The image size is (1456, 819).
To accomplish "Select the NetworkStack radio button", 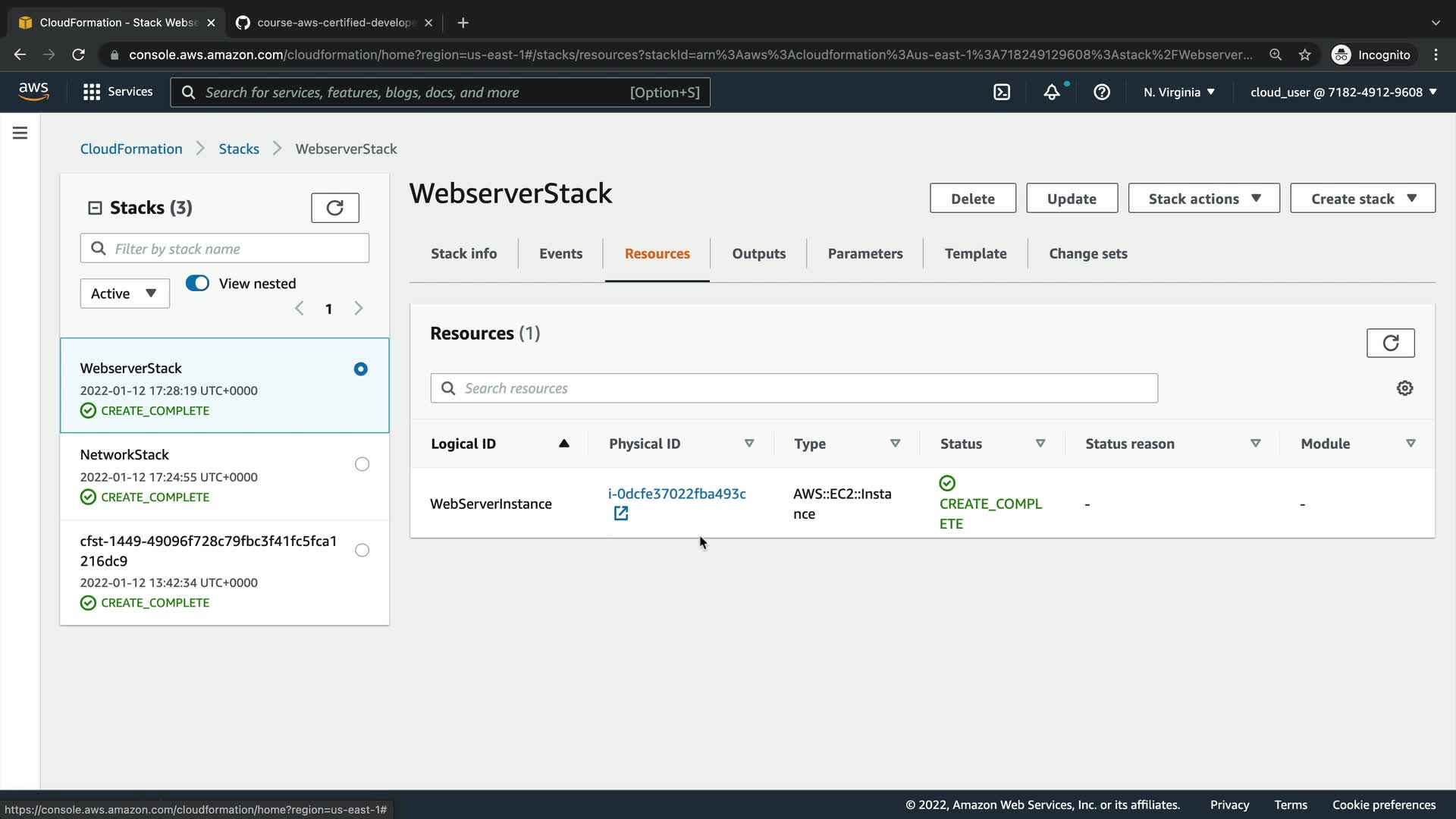I will [x=362, y=464].
